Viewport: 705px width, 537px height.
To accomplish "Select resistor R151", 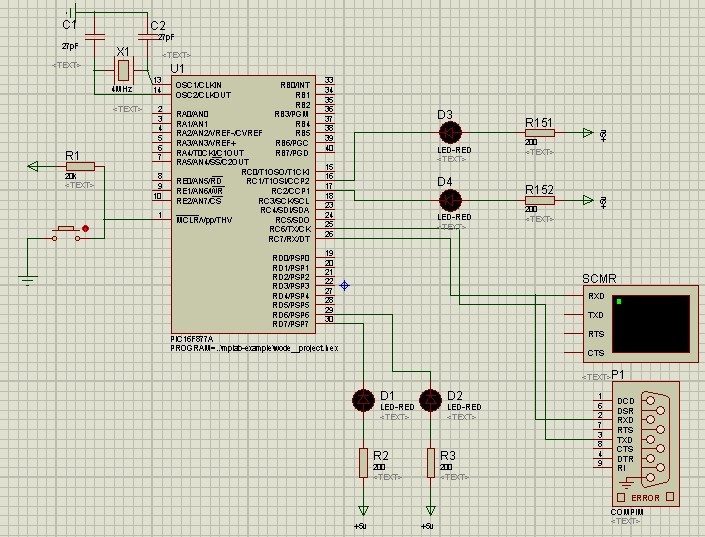I will coord(540,133).
